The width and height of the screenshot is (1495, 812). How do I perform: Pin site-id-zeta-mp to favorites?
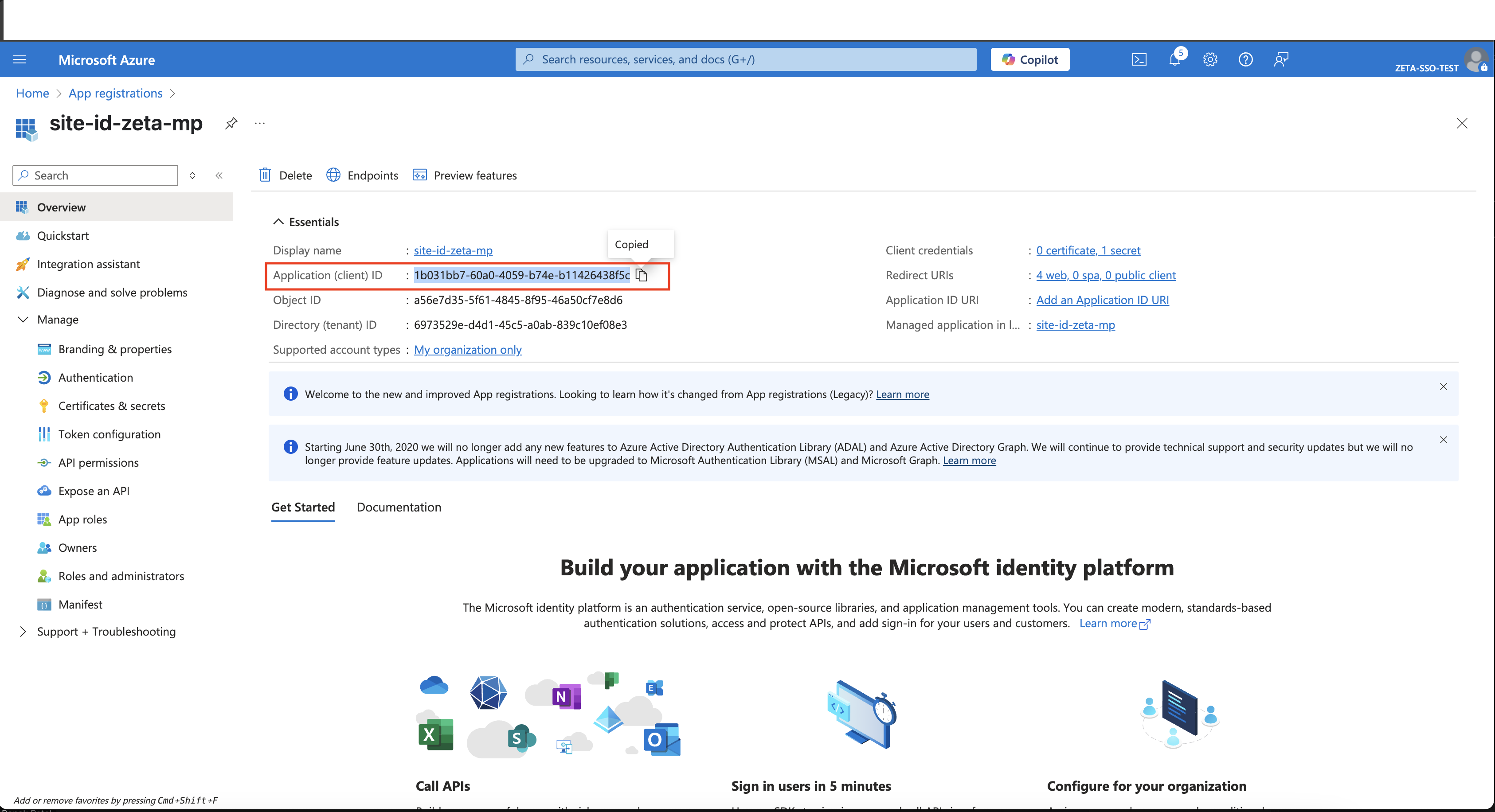coord(231,123)
